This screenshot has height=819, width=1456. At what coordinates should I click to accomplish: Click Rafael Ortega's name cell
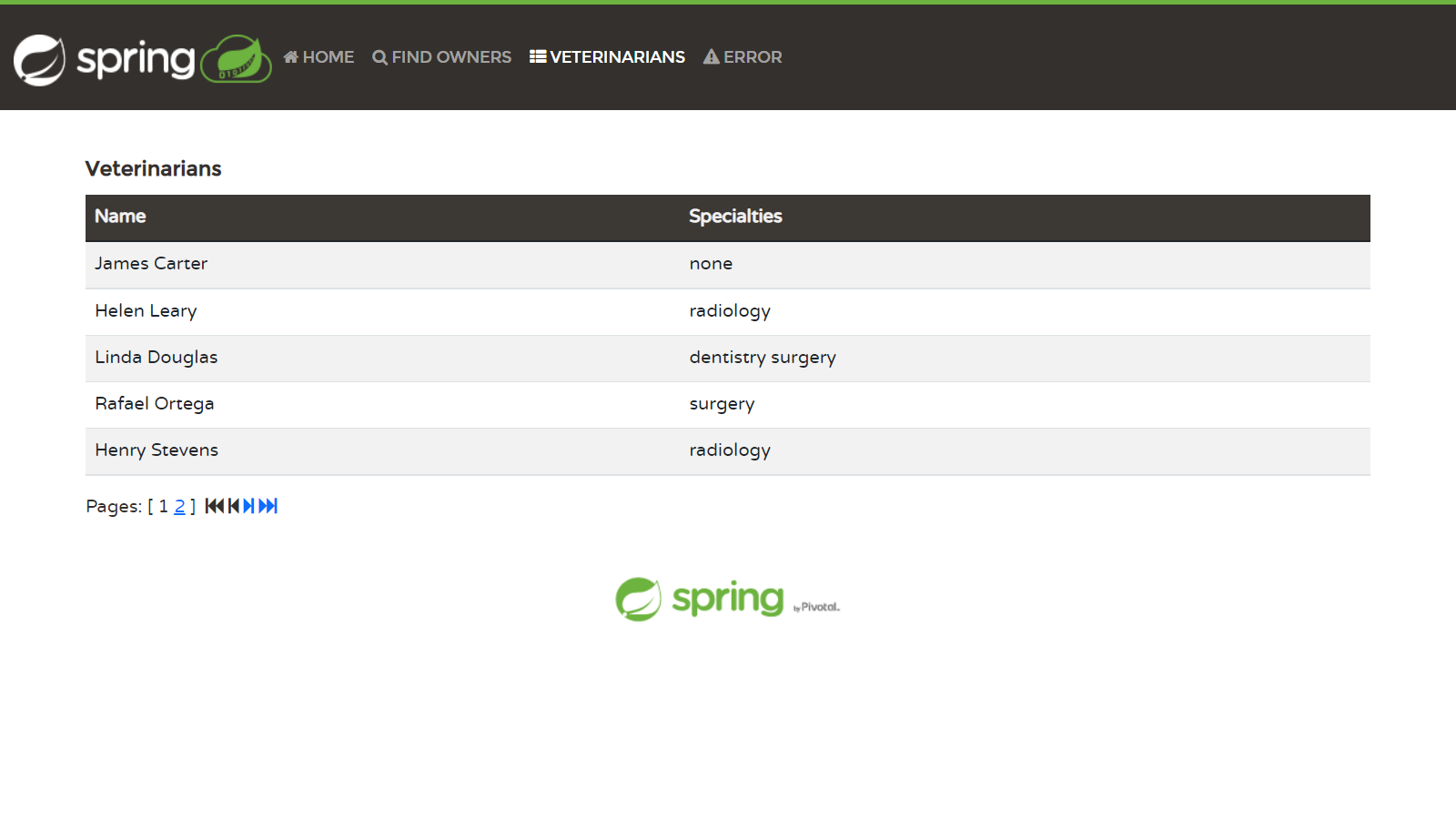[x=155, y=404]
